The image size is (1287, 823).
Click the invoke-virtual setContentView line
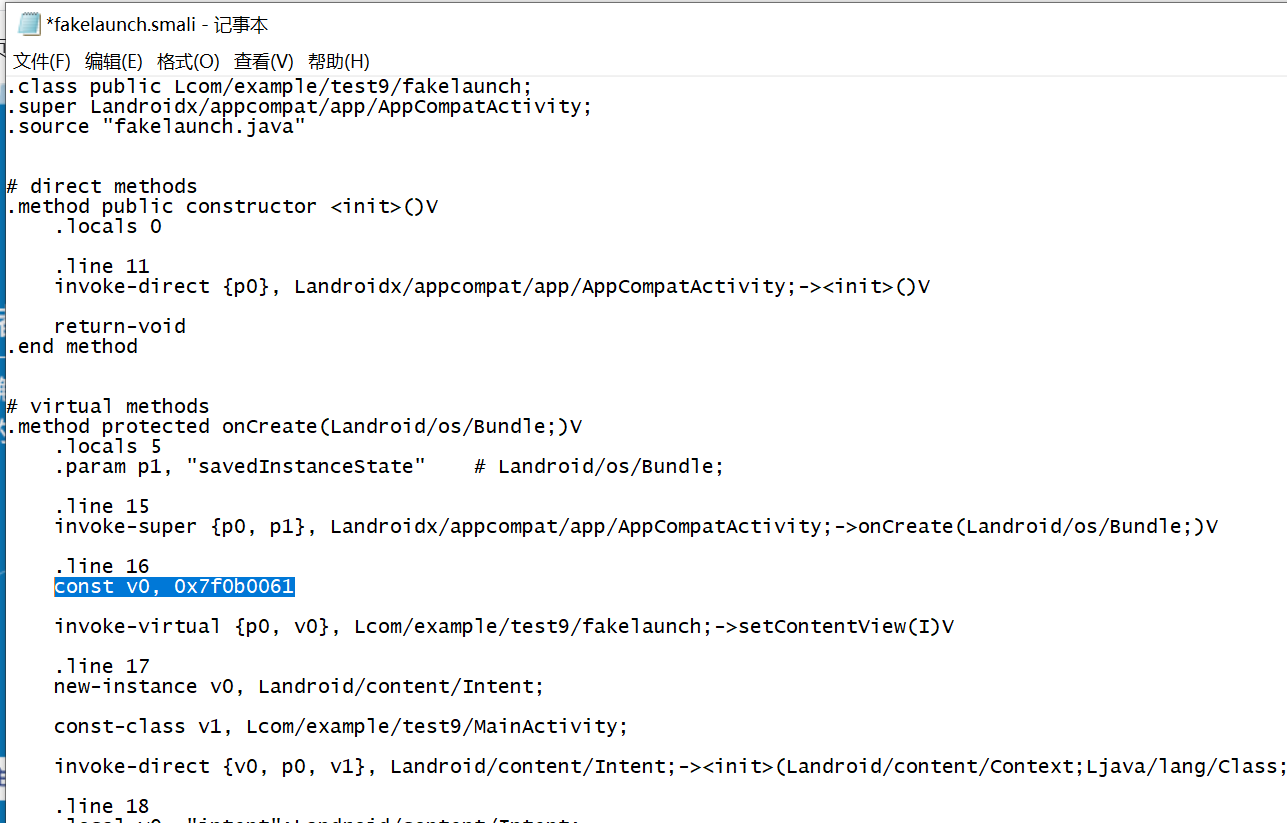pyautogui.click(x=504, y=626)
